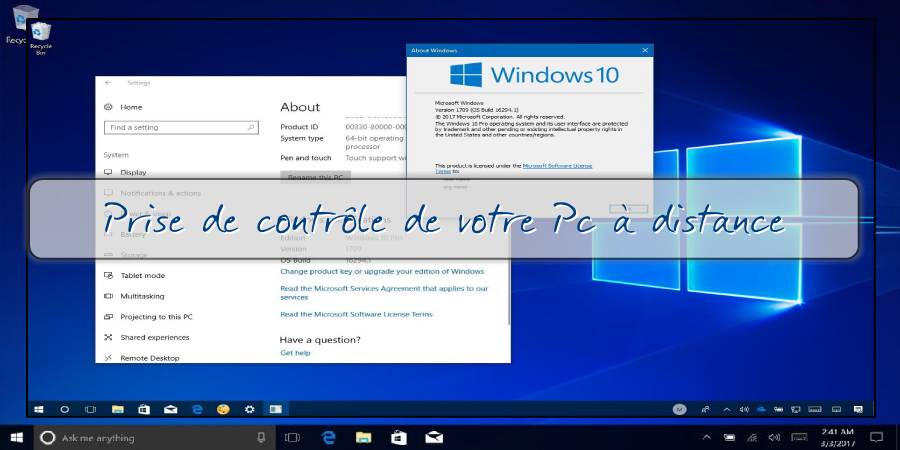Click 'Change product key or upgrade your edition' link
The image size is (900, 450).
(x=382, y=271)
